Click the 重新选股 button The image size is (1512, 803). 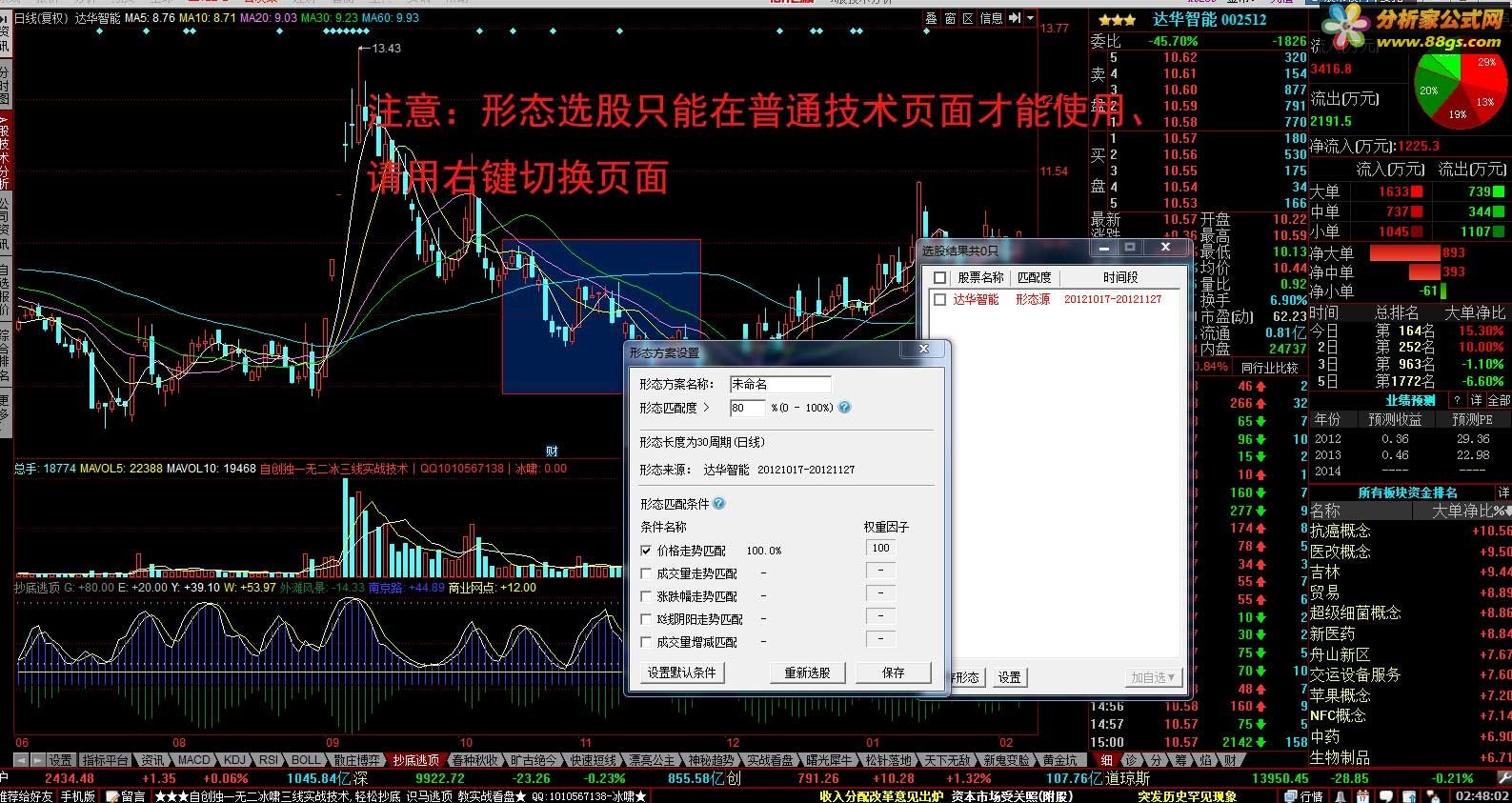808,673
